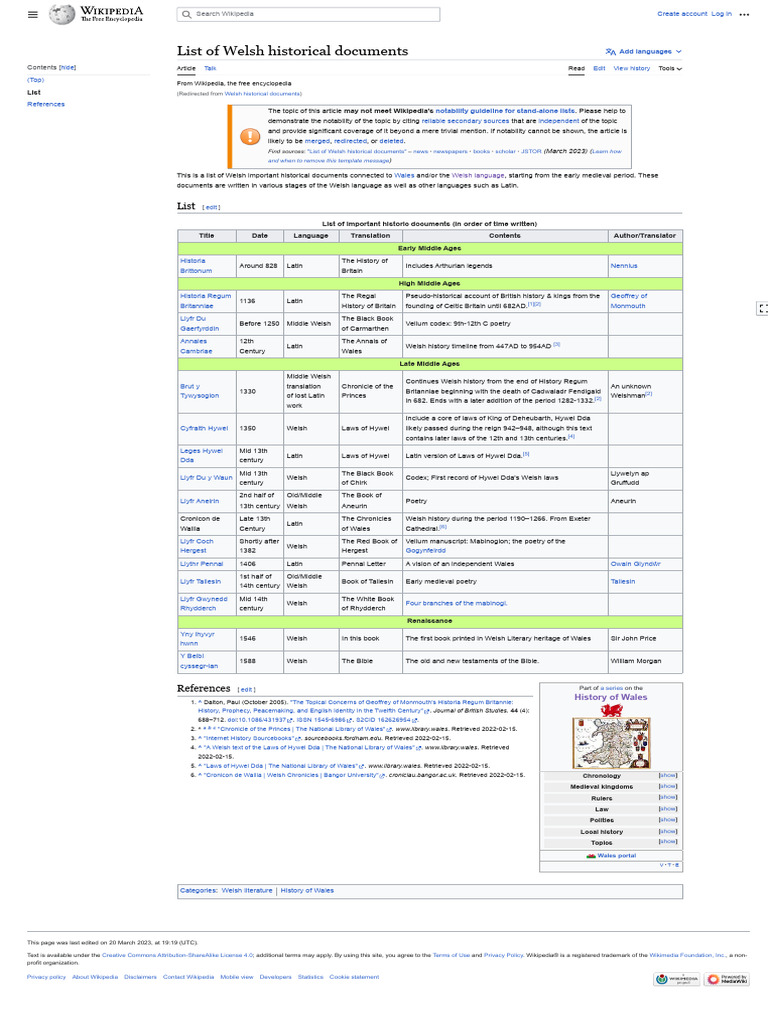The image size is (768, 1024).
Task: Open the View history tab
Action: [x=632, y=69]
